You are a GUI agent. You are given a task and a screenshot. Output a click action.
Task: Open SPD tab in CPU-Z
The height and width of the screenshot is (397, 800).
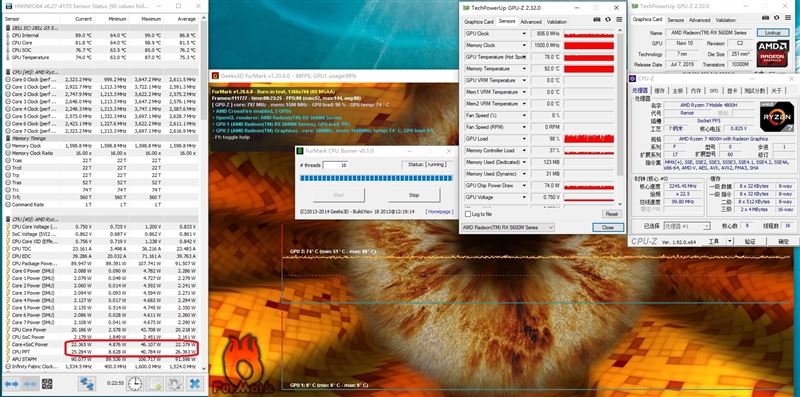coord(714,91)
